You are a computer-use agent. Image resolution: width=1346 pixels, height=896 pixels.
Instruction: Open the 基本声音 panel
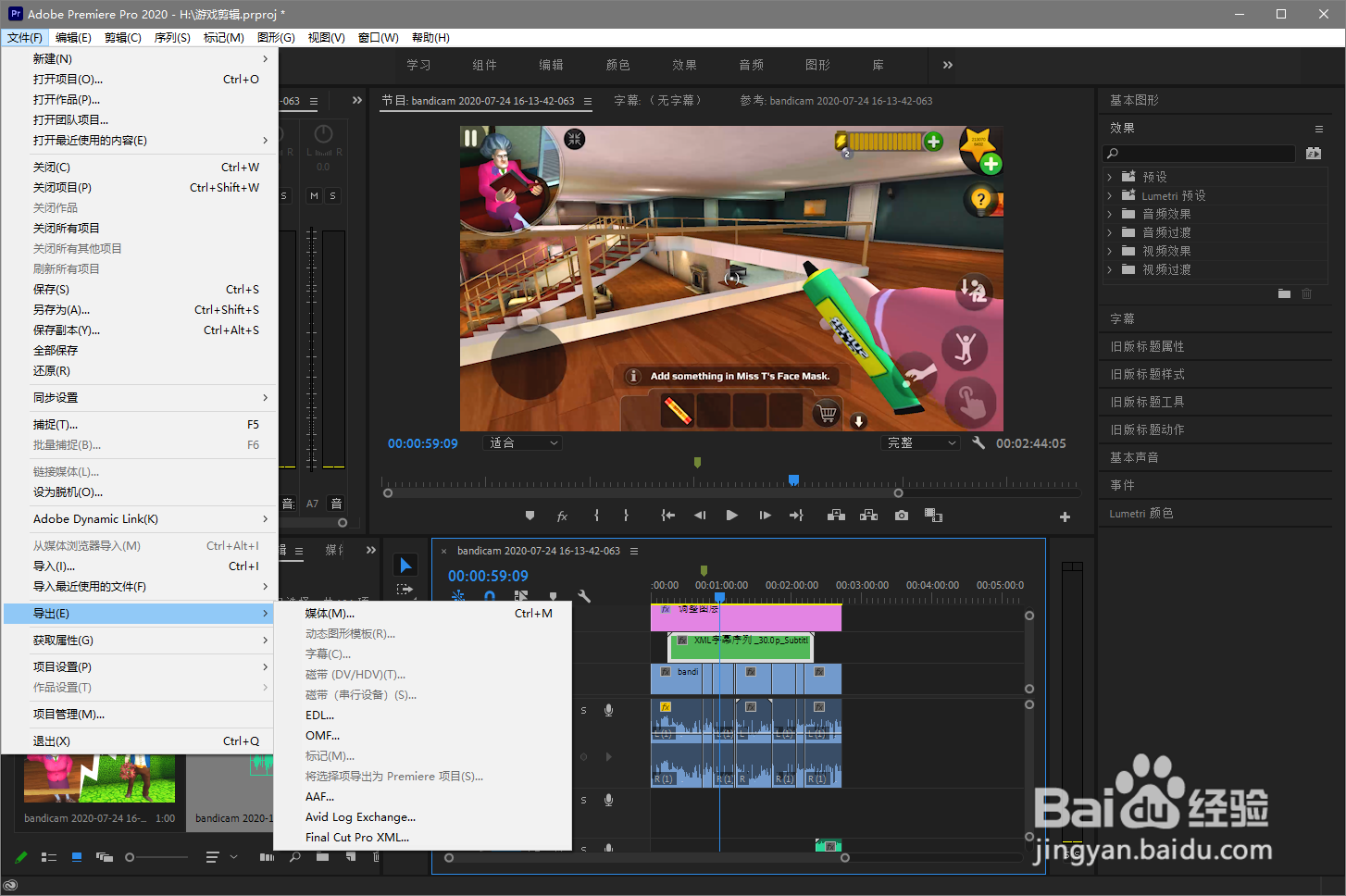click(x=1134, y=457)
